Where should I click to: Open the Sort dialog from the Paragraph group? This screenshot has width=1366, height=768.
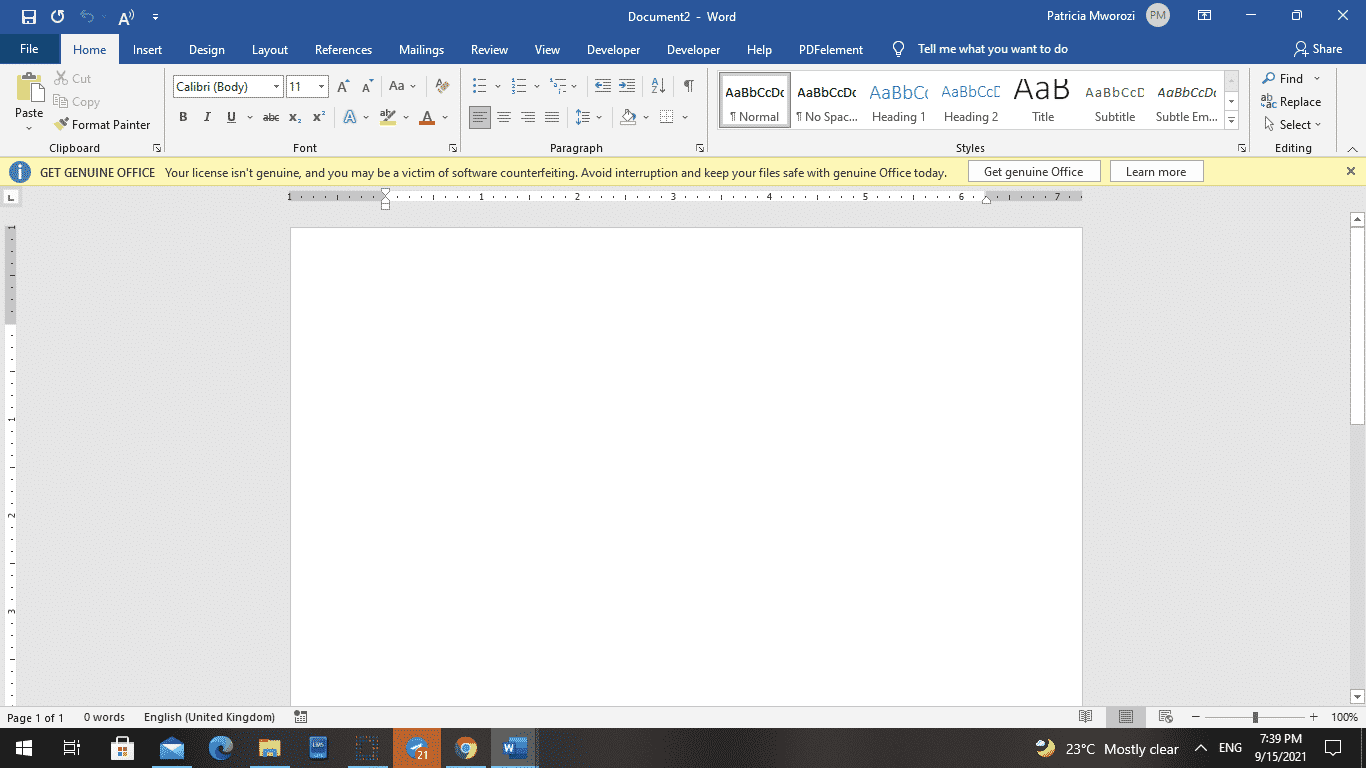(x=656, y=86)
